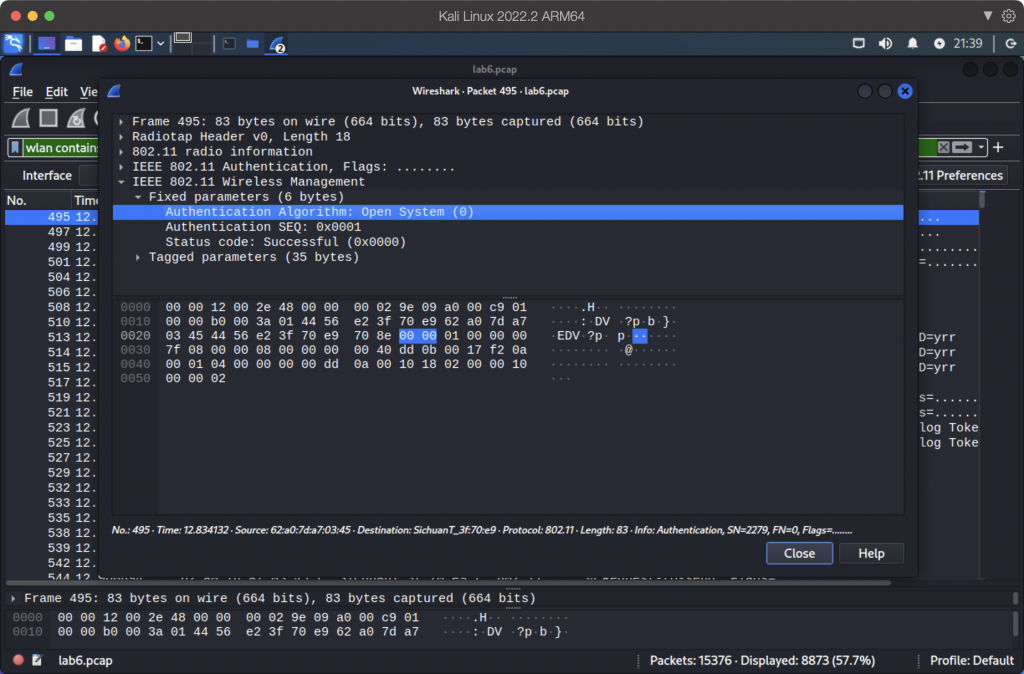
Task: Click the packet list vertical scrollbar
Action: click(982, 199)
